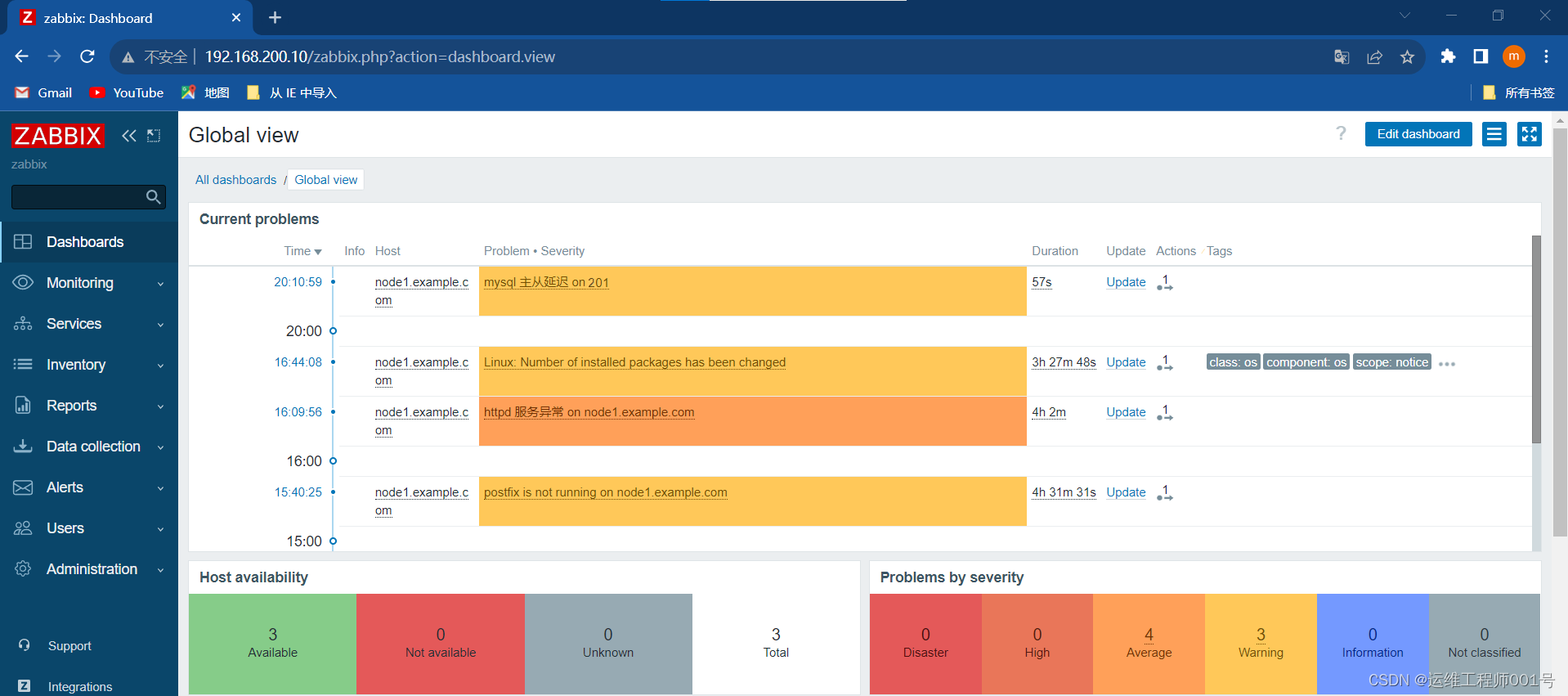View actions for the postfix not running problem

tap(1165, 493)
